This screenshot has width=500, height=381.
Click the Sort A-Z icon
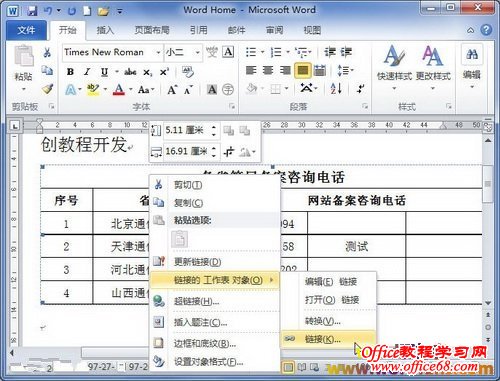coord(336,89)
